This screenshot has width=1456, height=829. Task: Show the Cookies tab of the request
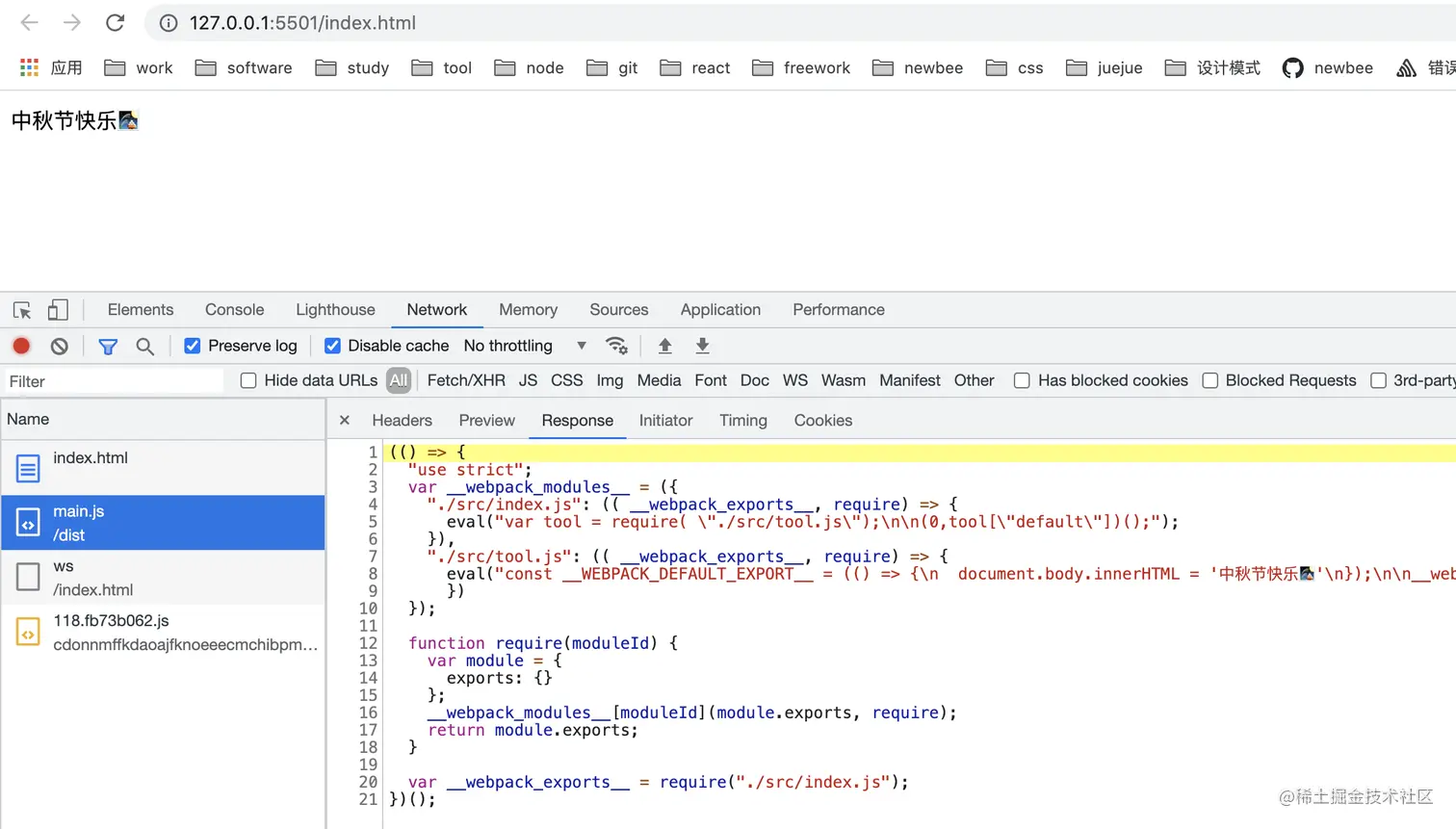(x=823, y=421)
